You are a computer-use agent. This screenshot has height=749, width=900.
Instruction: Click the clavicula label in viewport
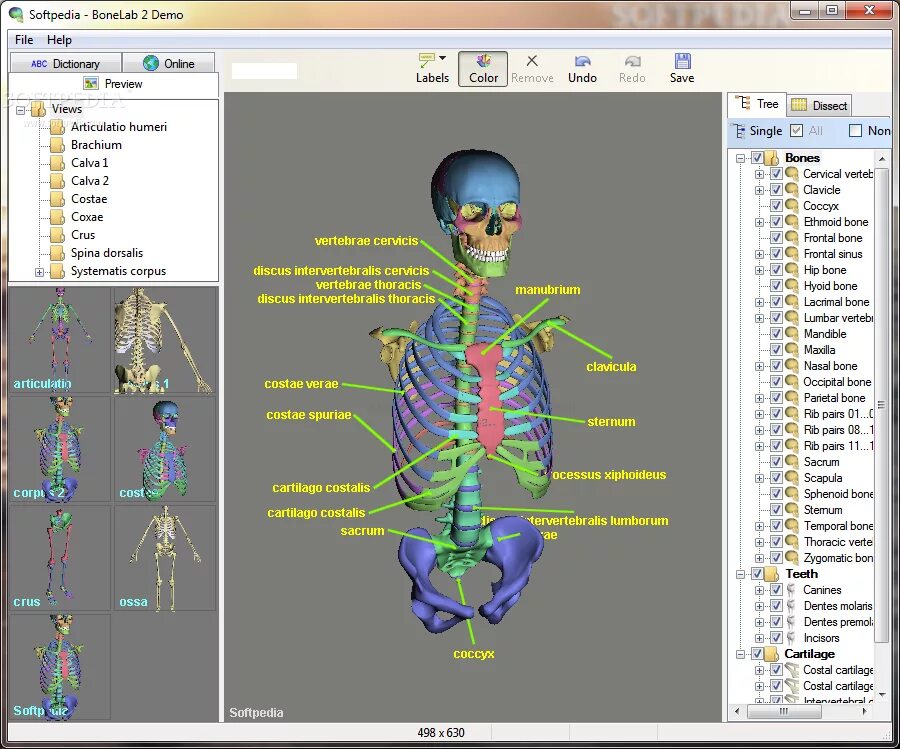[x=611, y=367]
